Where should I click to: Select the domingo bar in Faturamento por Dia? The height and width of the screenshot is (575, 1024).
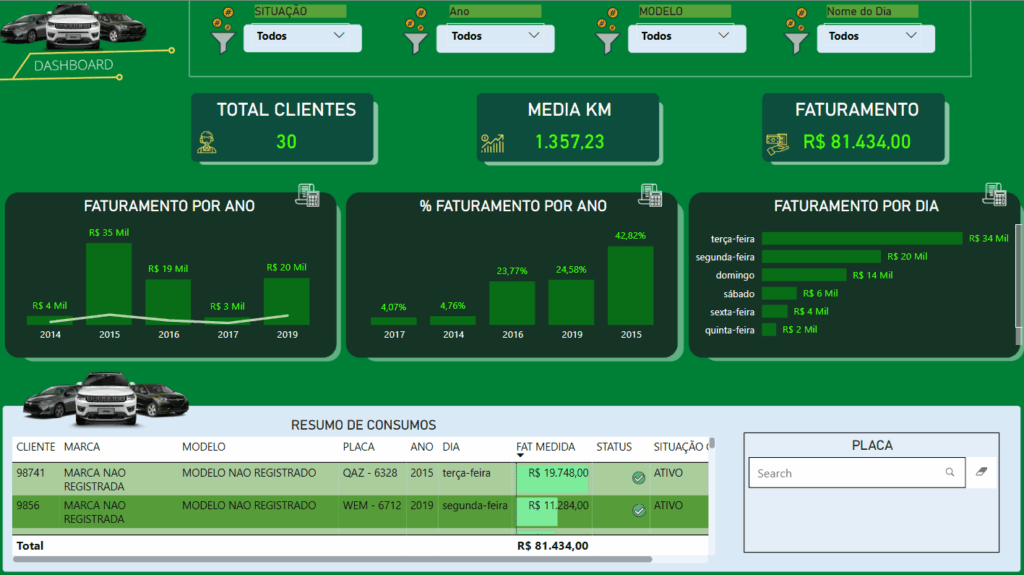[x=804, y=275]
